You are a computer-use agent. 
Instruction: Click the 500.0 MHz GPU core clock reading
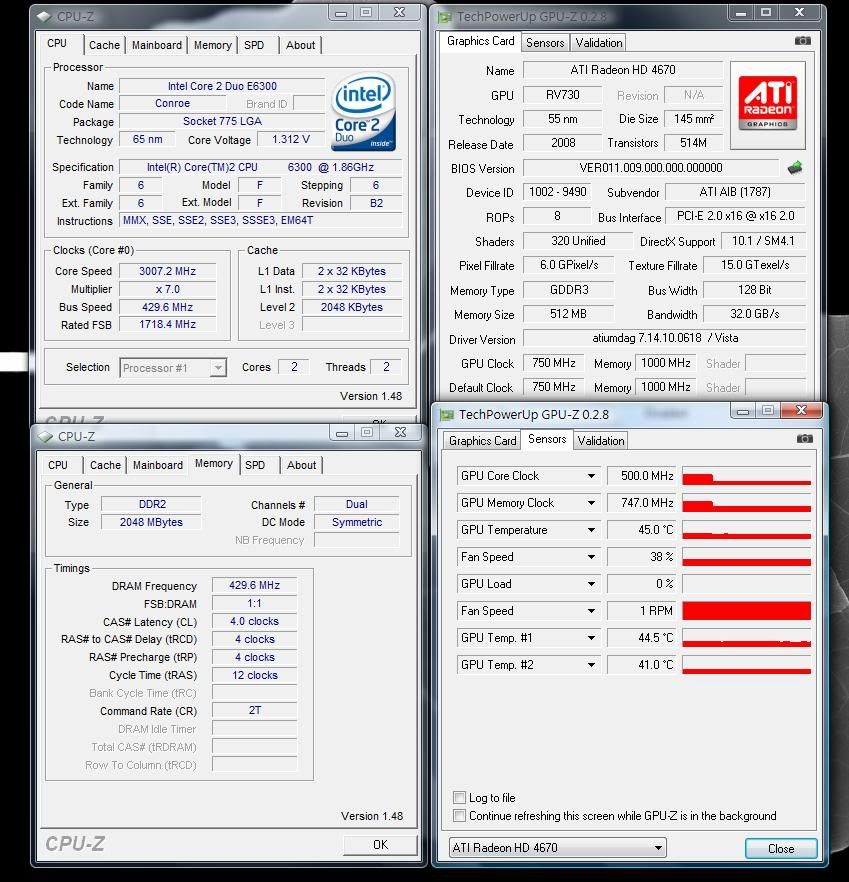641,476
